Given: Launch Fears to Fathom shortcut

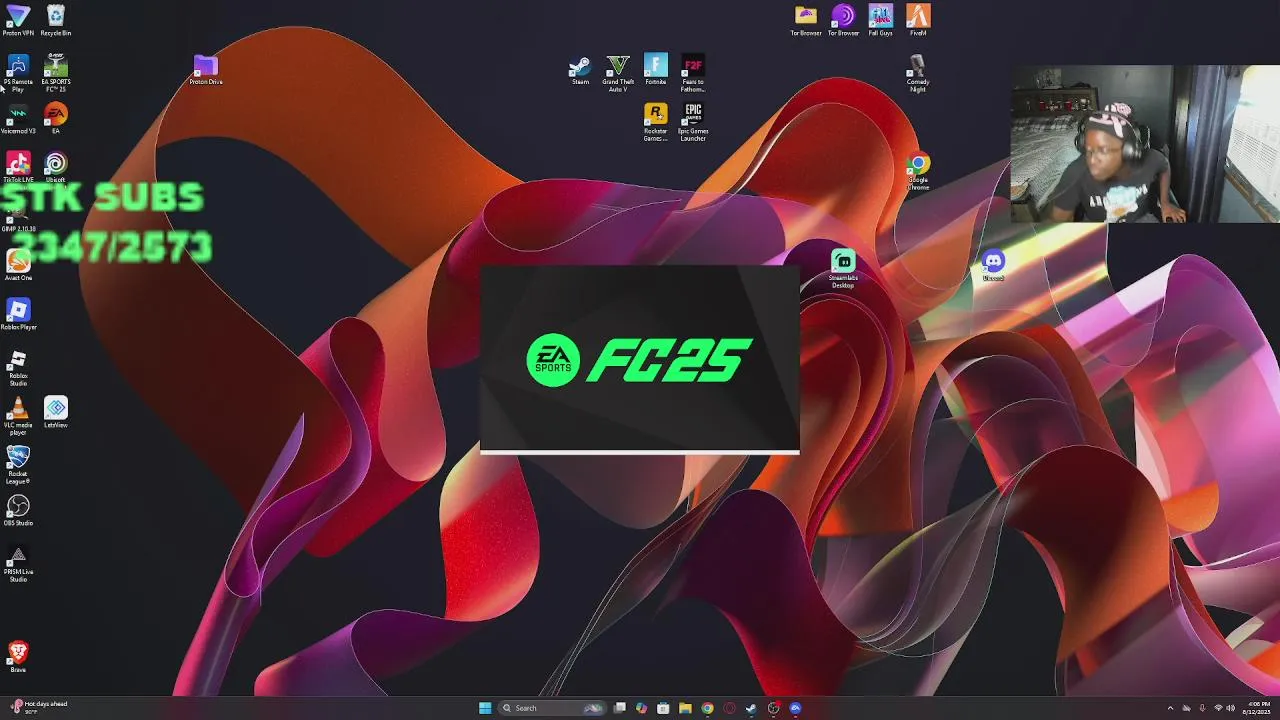Looking at the screenshot, I should pos(693,73).
